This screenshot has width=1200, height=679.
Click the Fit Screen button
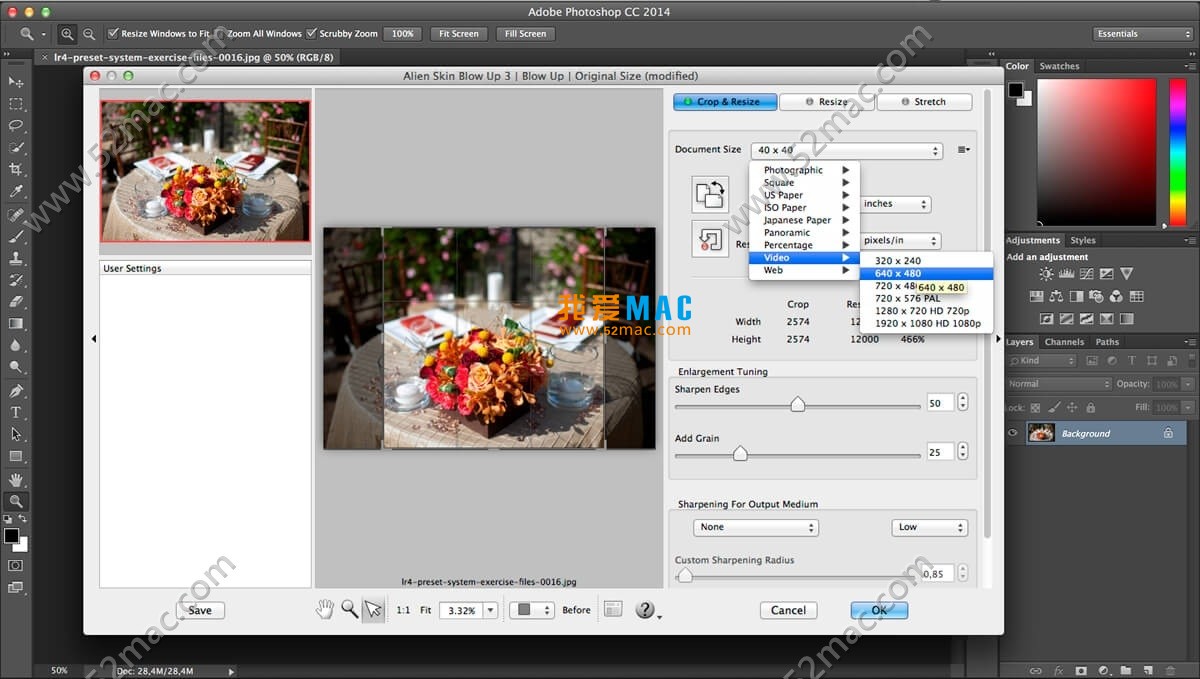[x=459, y=34]
